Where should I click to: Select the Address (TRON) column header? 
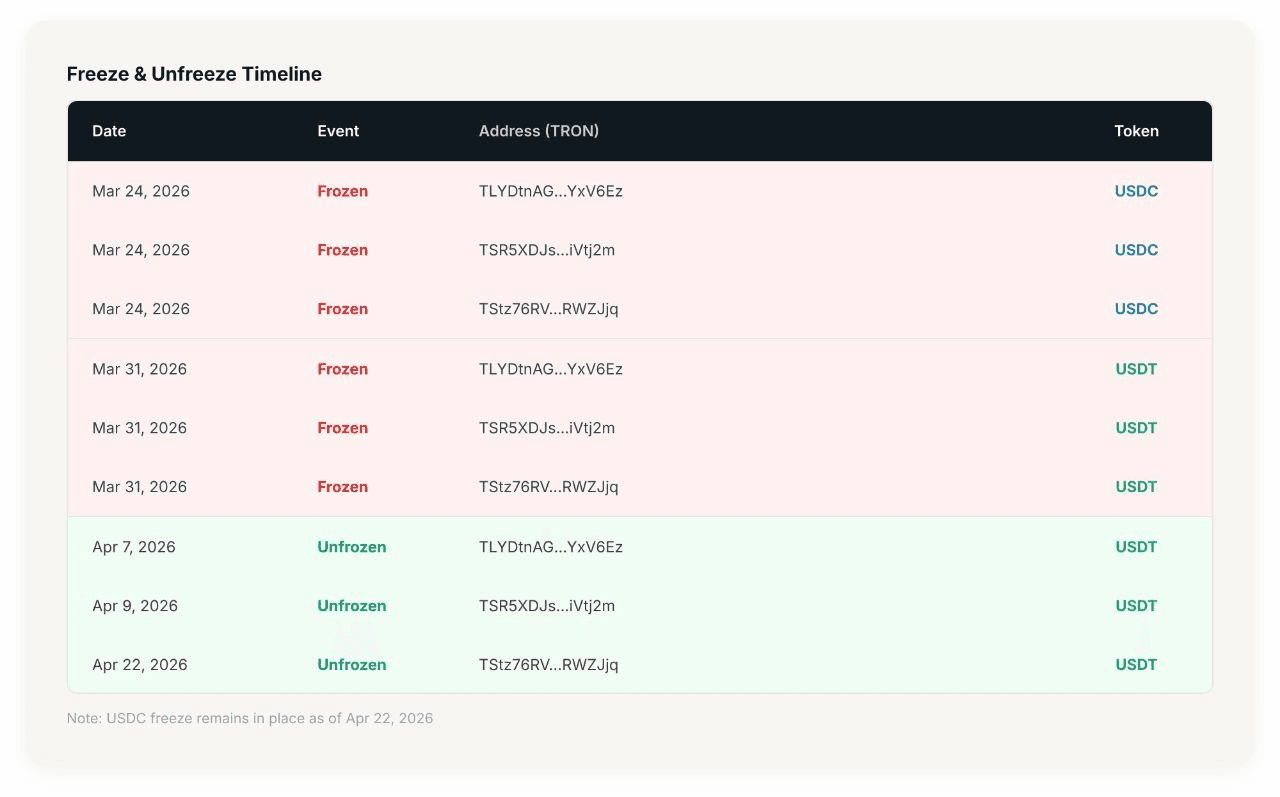(x=538, y=131)
